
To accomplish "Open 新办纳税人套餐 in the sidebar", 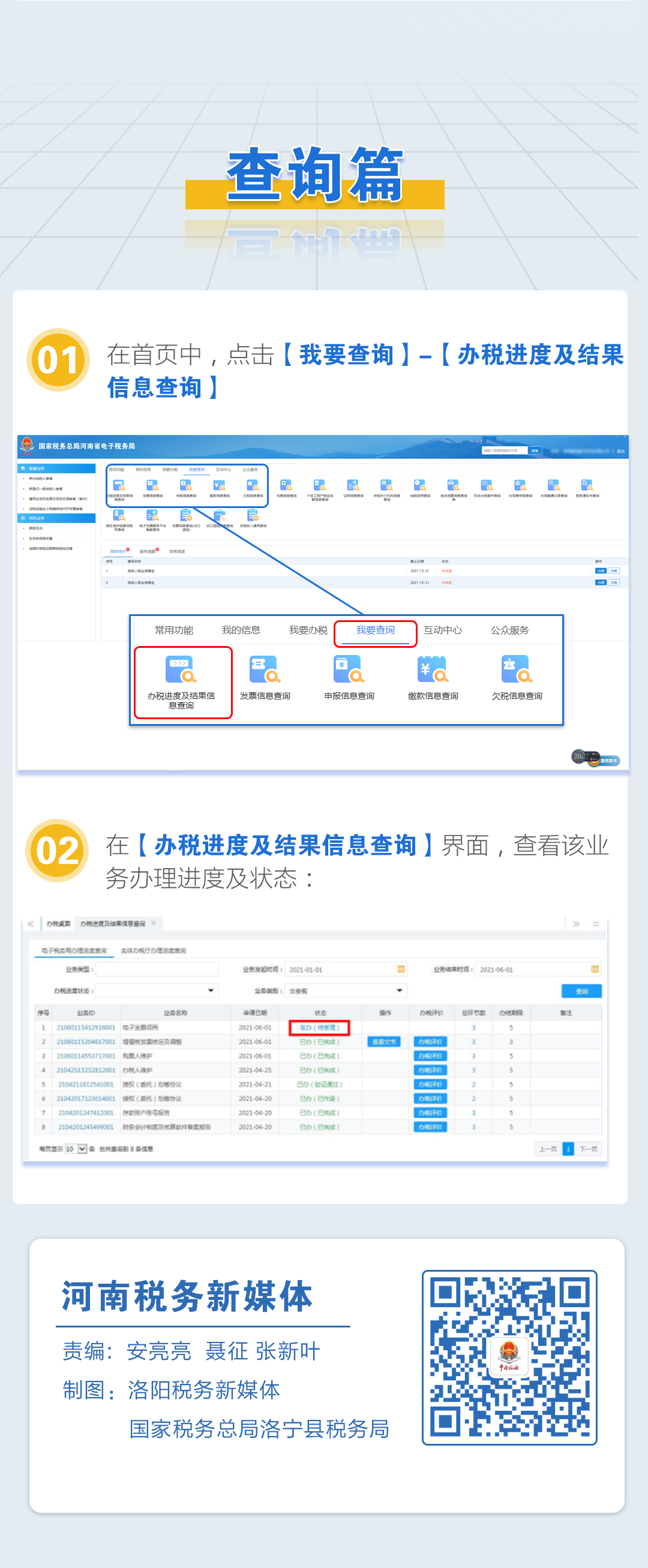I will [41, 479].
